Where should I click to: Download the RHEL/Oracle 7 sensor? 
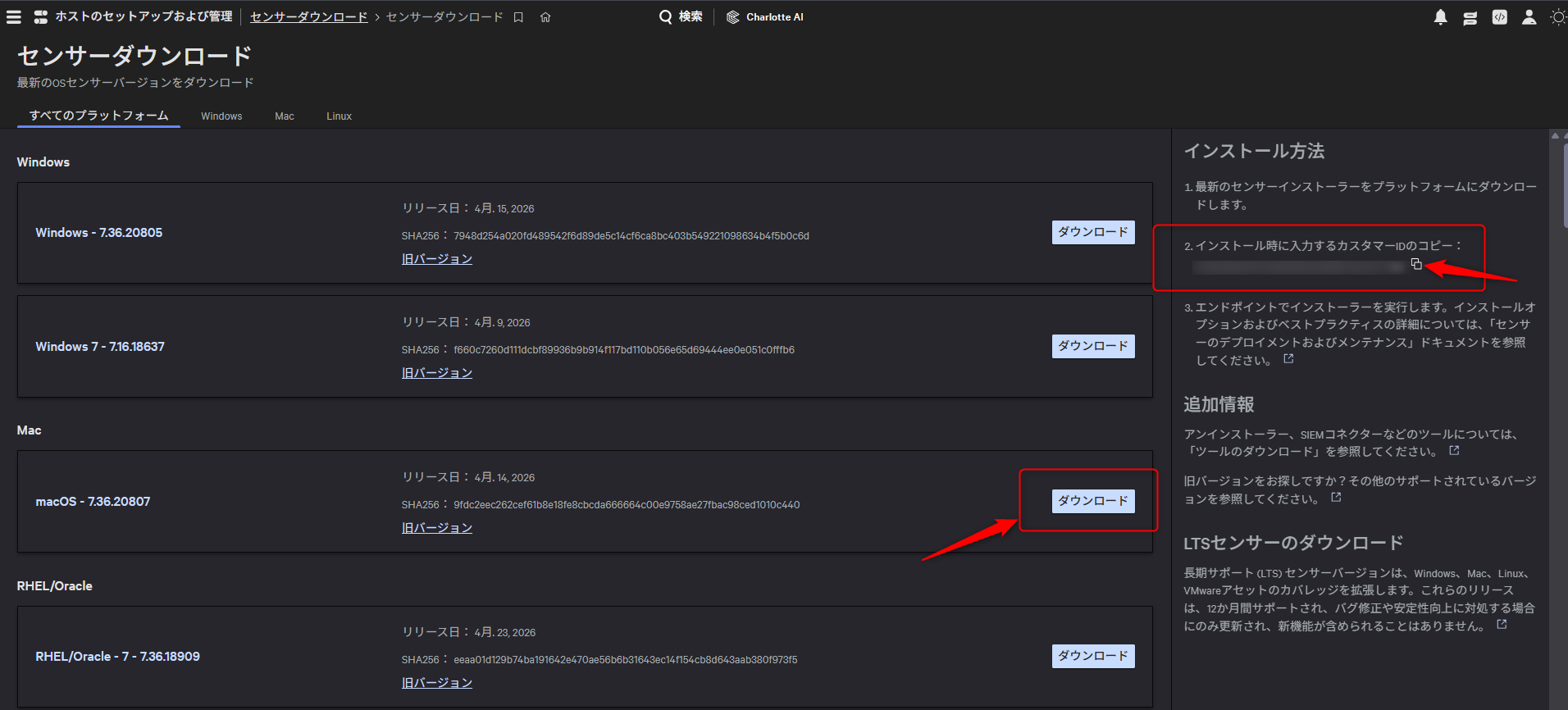click(x=1092, y=656)
